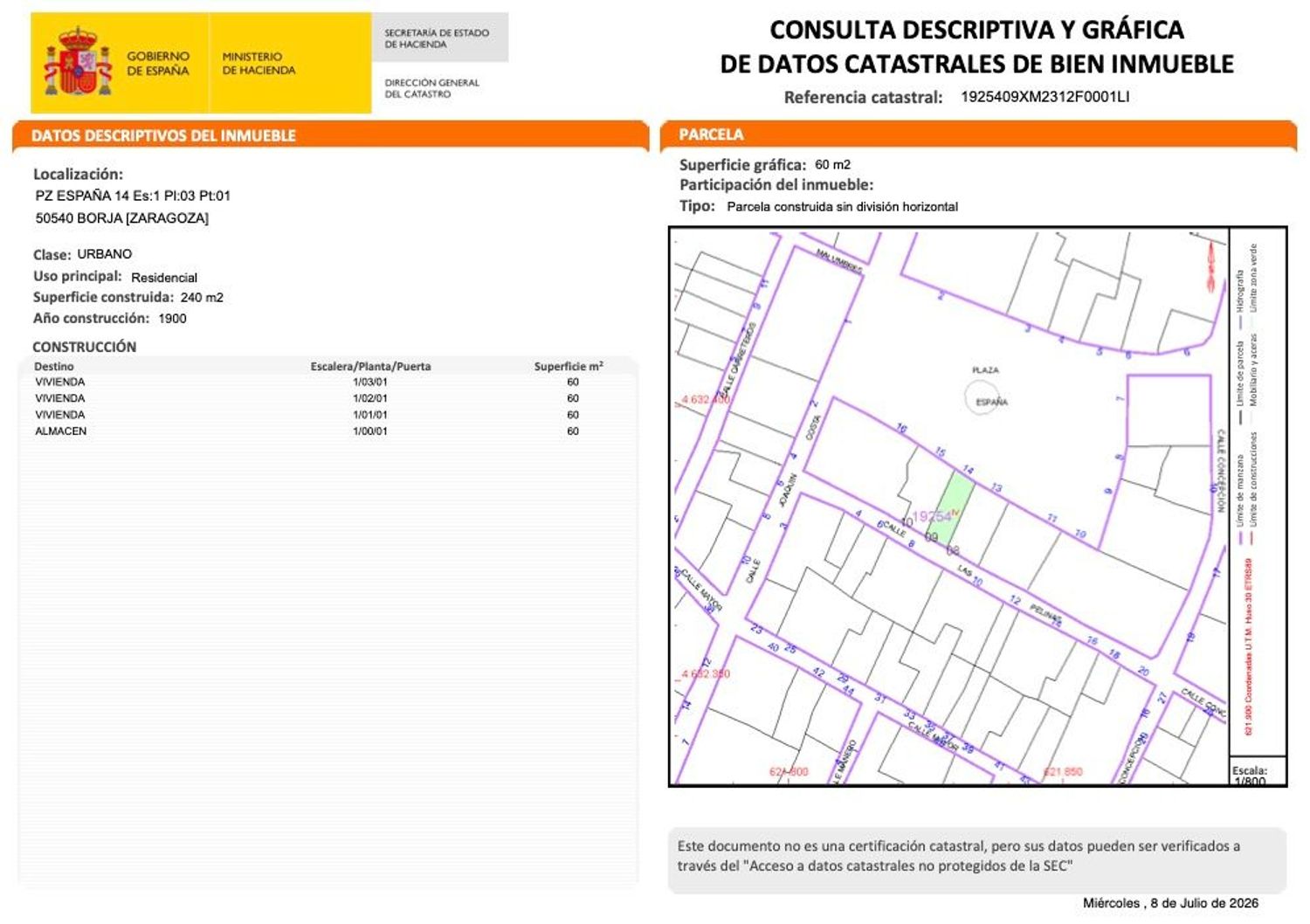
Task: Click the Spanish coat of arms emblem
Action: pos(78,61)
